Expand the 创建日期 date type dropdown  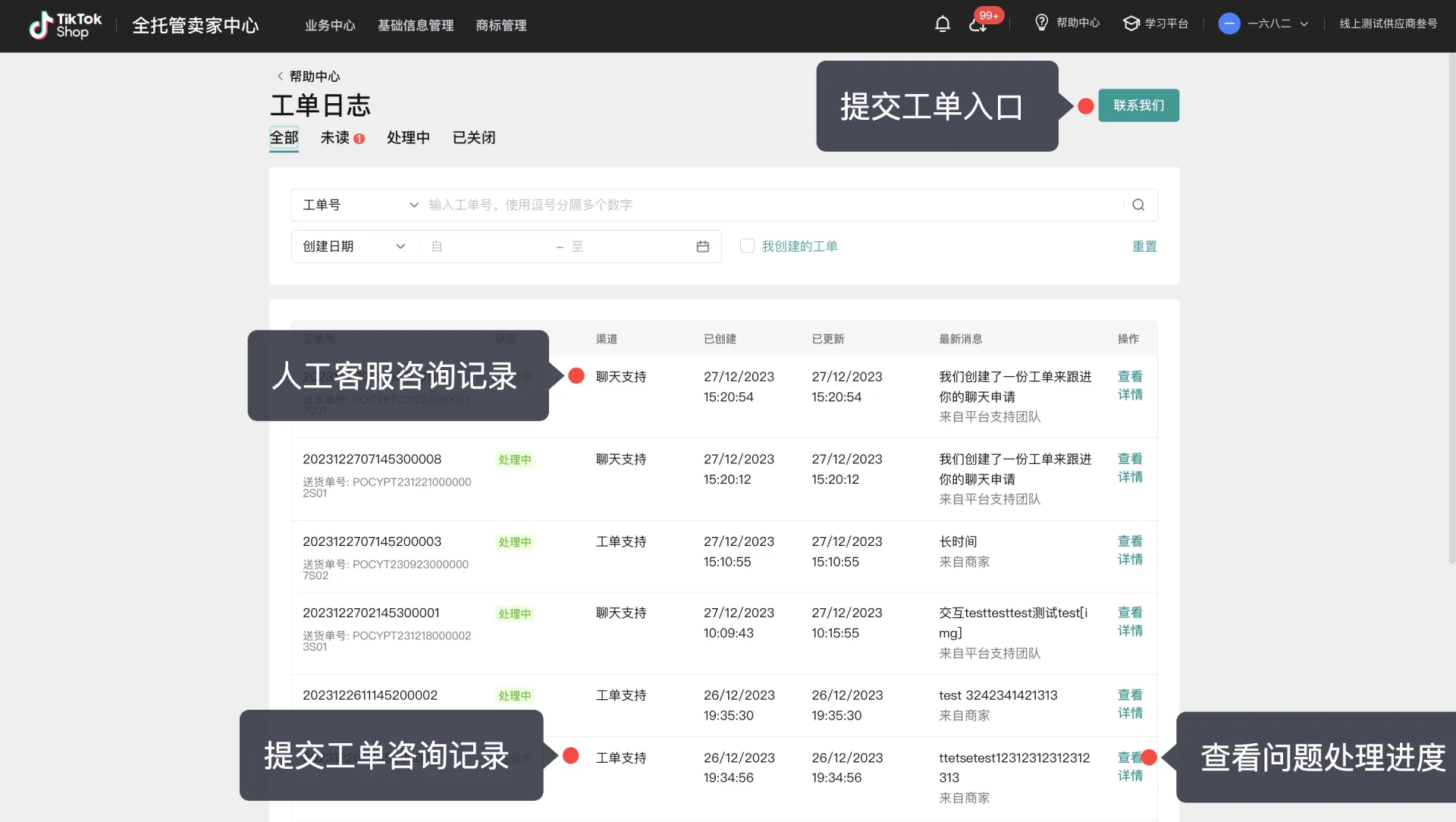(353, 246)
